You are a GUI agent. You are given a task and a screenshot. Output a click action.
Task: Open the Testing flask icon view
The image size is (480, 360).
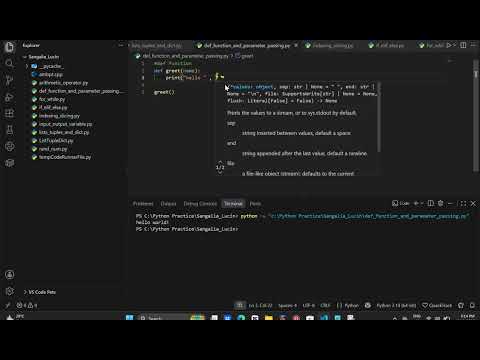(9, 130)
